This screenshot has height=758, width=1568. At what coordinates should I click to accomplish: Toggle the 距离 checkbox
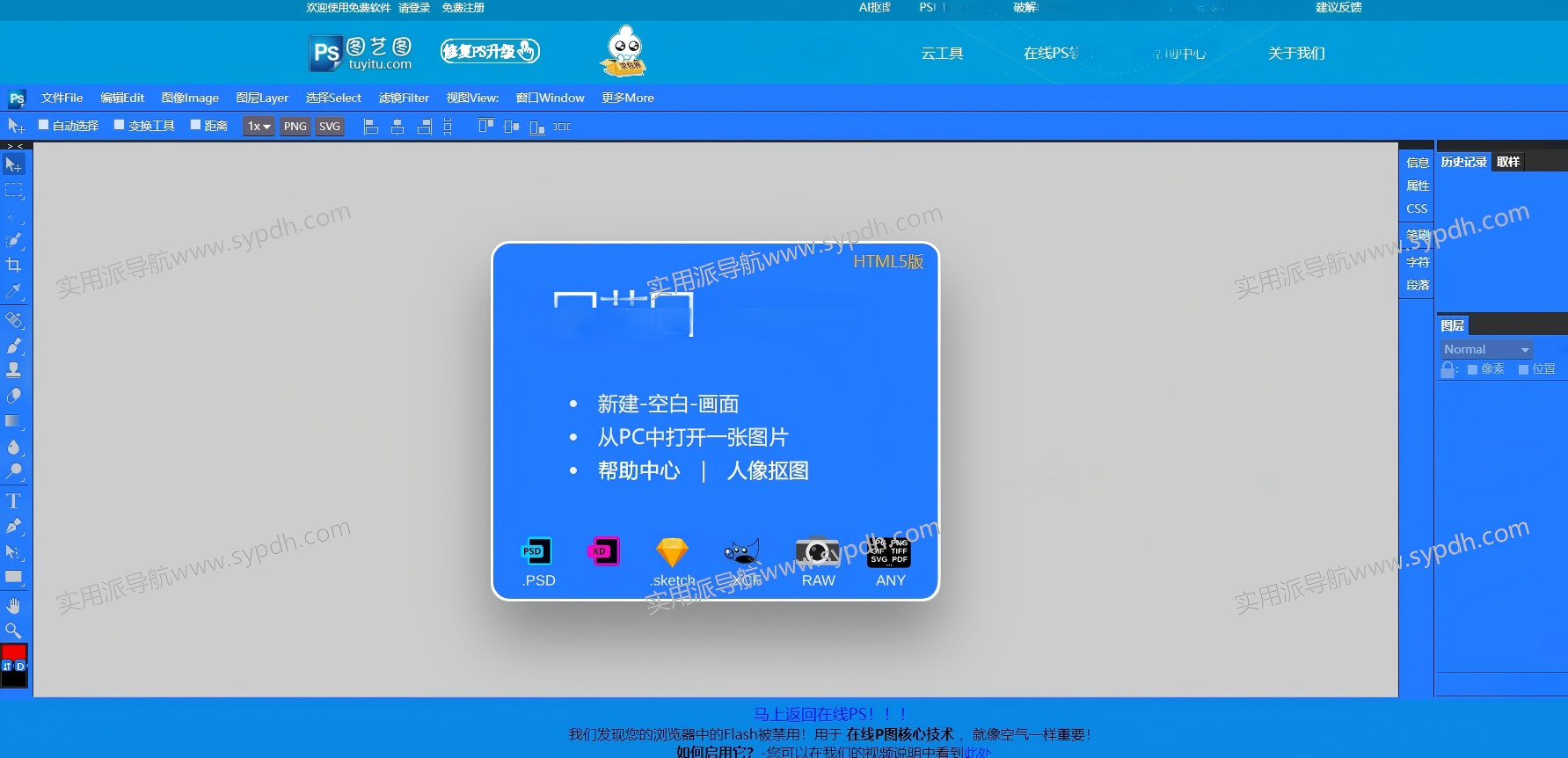(196, 125)
